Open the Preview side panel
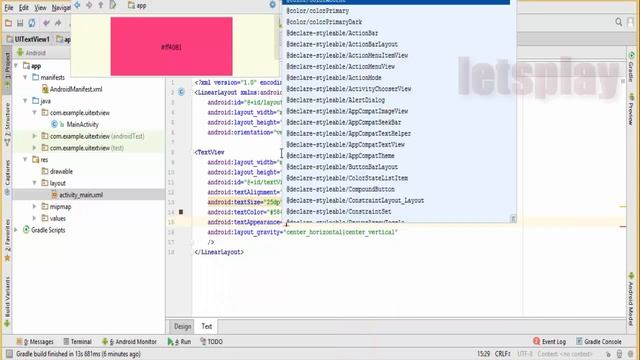 pos(631,109)
